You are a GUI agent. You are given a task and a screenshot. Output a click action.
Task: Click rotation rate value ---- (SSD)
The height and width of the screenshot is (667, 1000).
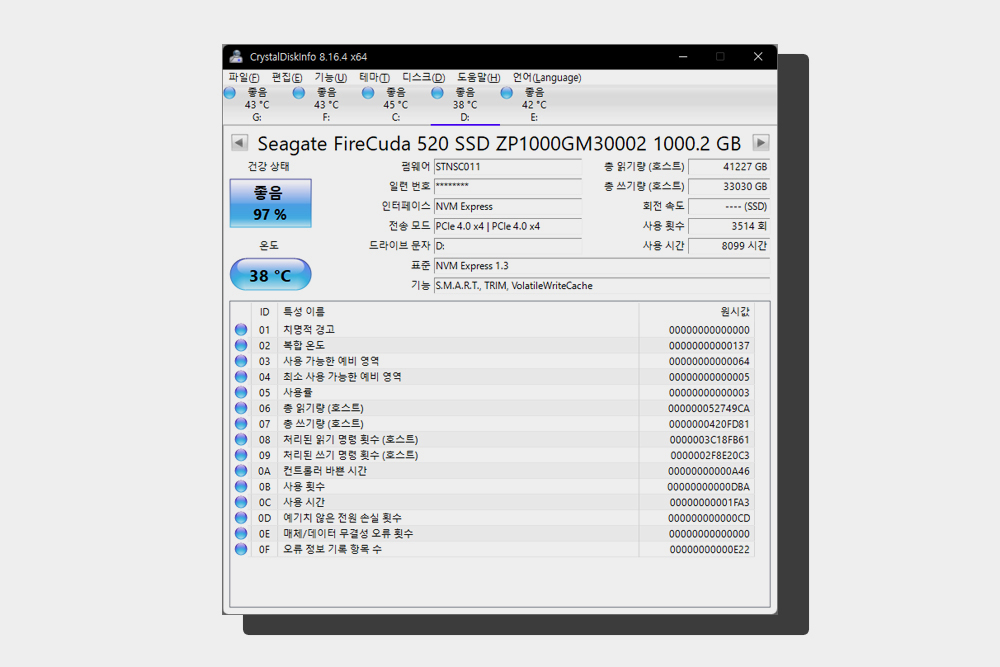pyautogui.click(x=729, y=207)
